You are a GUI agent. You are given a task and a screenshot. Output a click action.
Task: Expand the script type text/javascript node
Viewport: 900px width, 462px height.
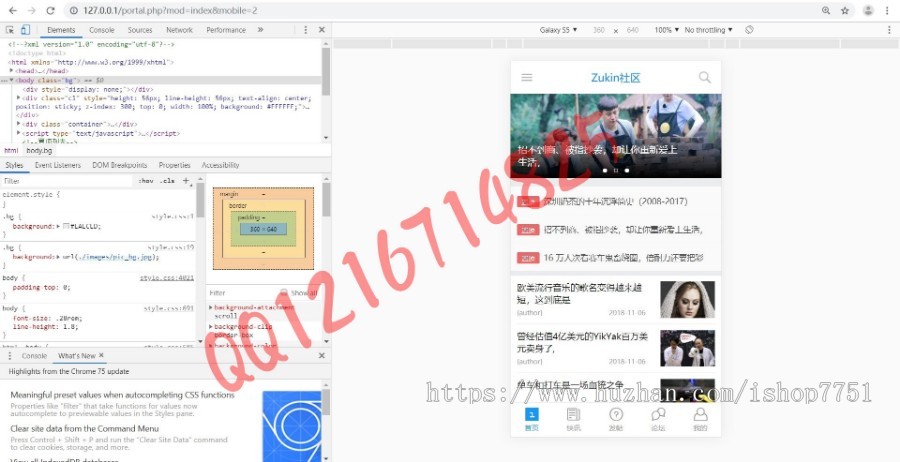19,133
